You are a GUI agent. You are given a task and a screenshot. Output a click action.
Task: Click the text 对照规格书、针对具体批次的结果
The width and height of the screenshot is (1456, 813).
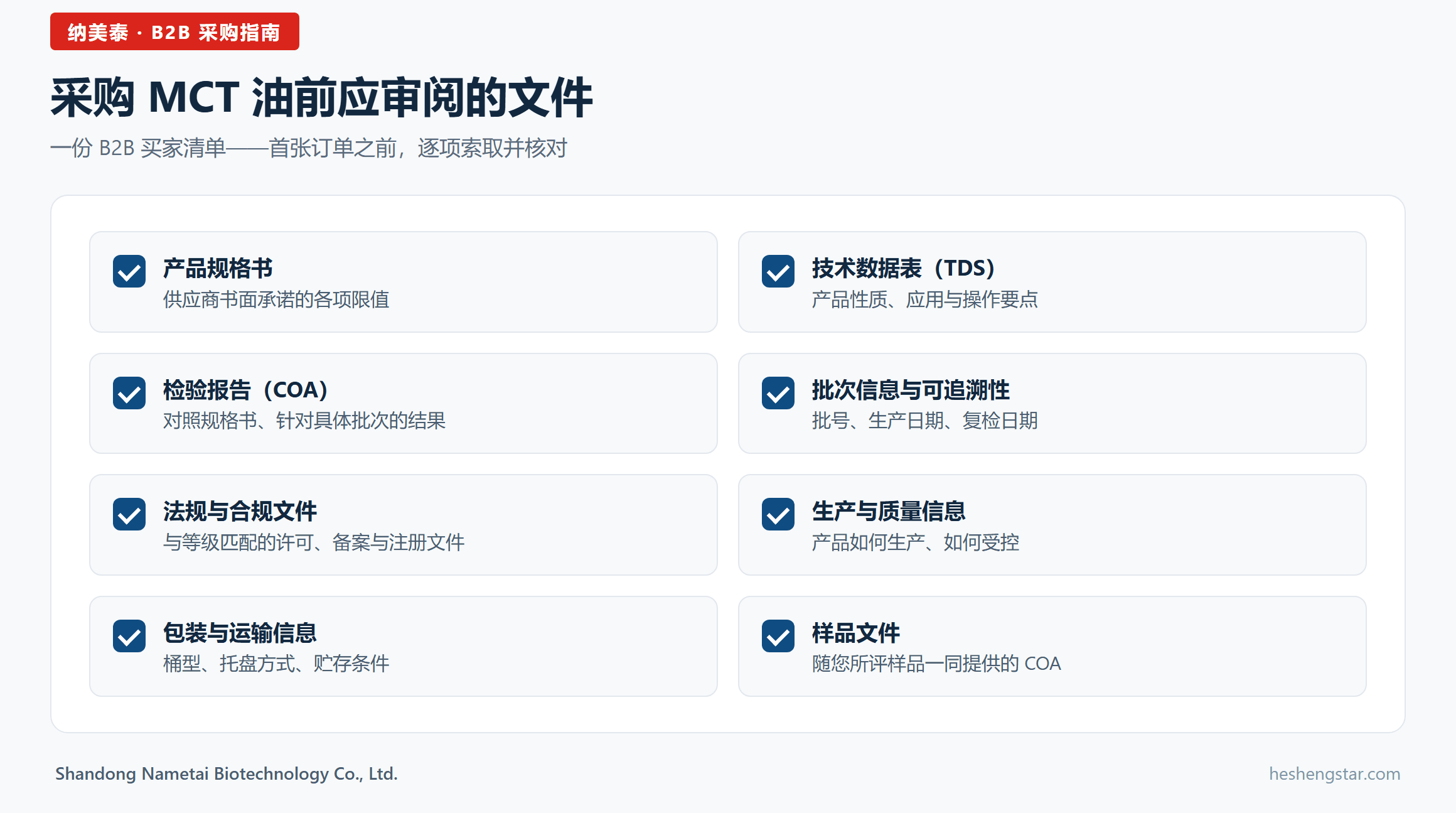(x=304, y=421)
